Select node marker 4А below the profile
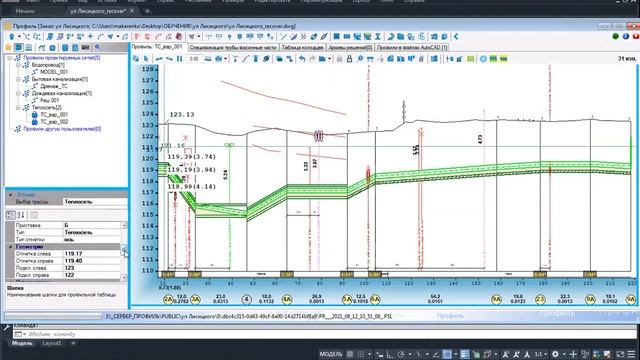The width and height of the screenshot is (640, 360). [x=287, y=300]
